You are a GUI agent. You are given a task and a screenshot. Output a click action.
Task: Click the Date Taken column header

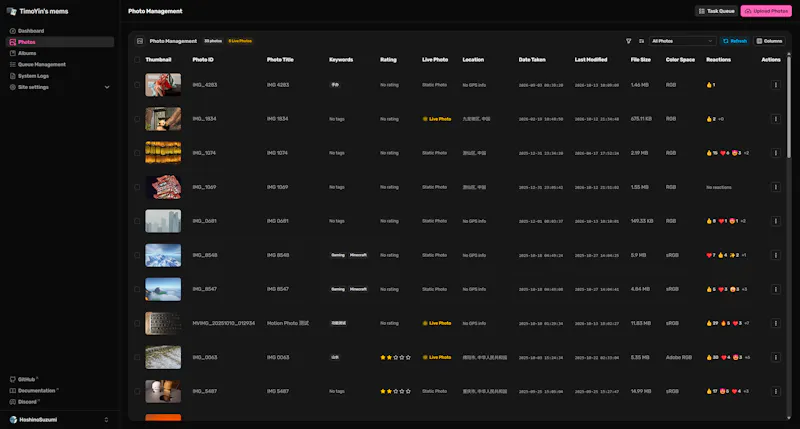(532, 60)
